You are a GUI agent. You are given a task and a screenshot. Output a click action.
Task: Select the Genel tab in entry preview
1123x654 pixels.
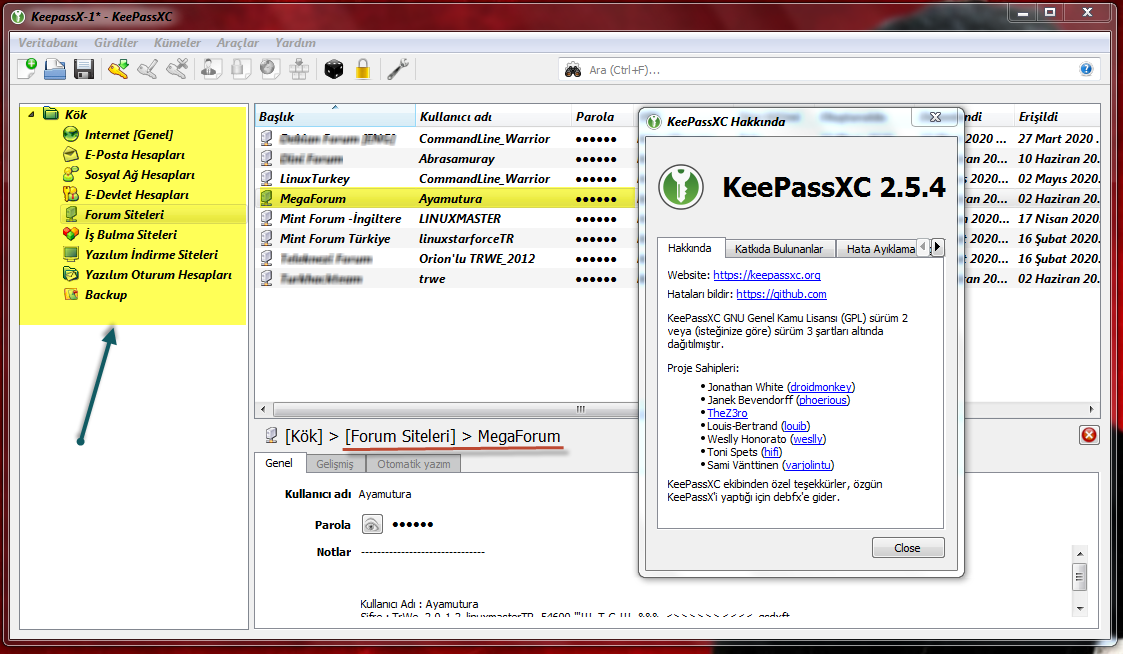click(279, 463)
